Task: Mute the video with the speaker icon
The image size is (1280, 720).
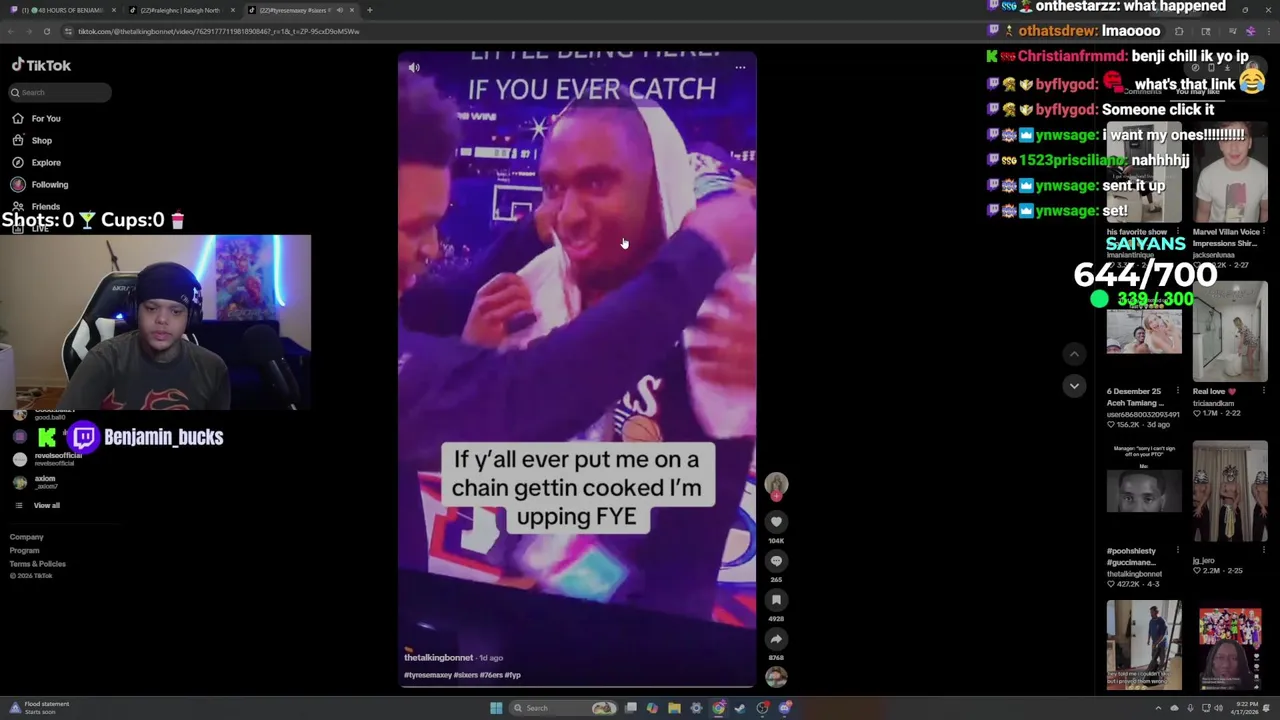Action: pos(414,67)
